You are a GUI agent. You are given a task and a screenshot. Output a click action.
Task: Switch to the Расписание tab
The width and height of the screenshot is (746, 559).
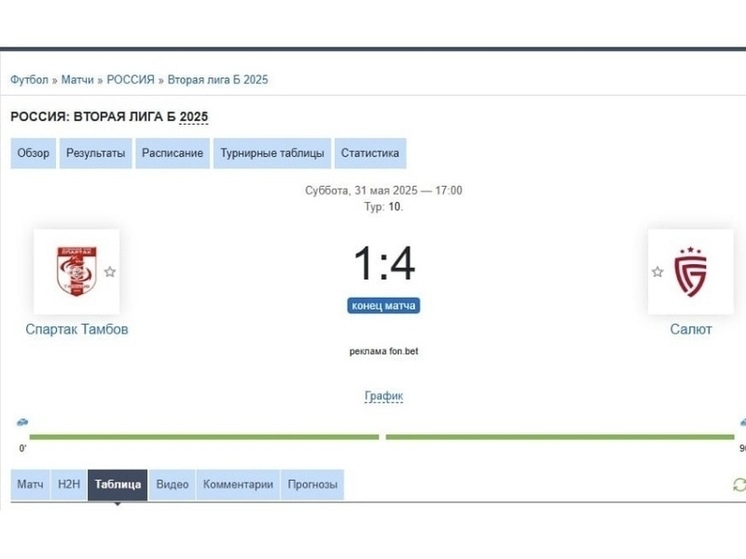tap(173, 153)
